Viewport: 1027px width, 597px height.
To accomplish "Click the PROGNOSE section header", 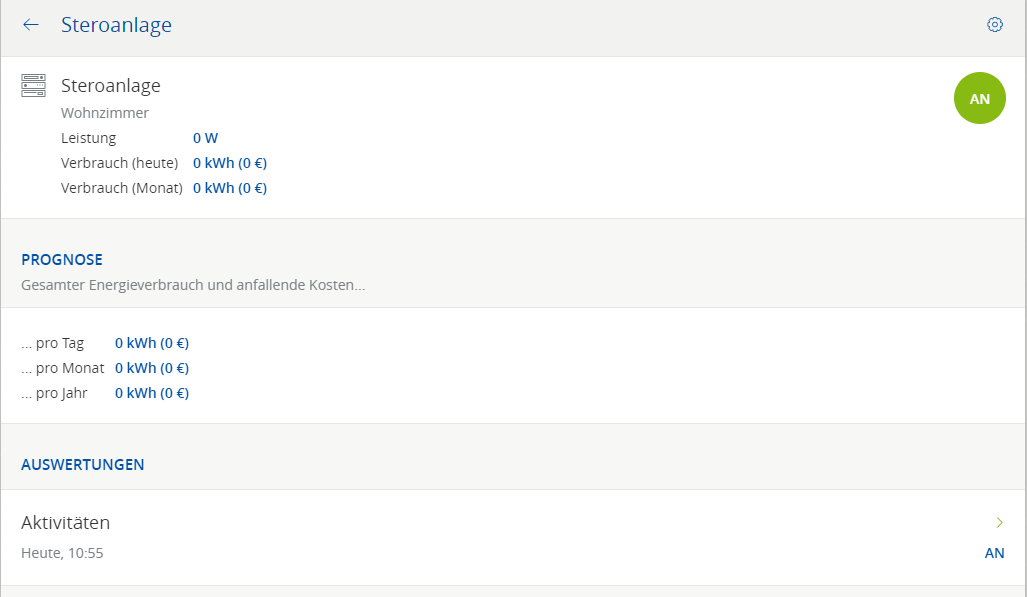I will click(62, 259).
